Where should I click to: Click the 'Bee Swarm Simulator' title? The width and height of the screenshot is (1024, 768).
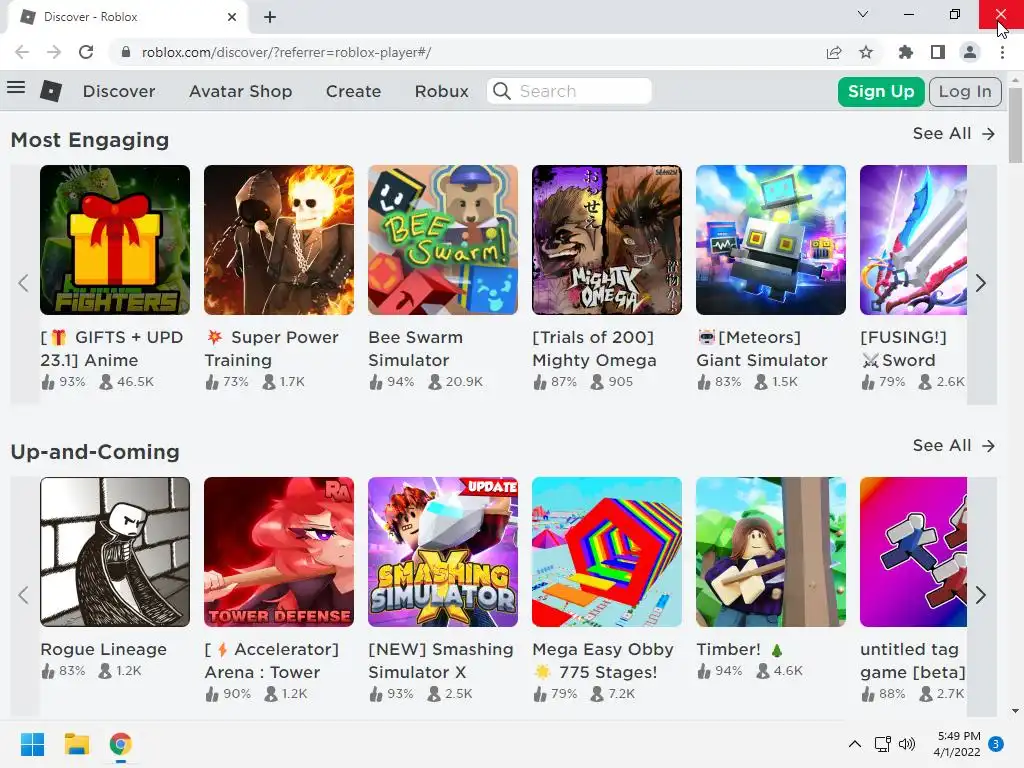coord(415,349)
